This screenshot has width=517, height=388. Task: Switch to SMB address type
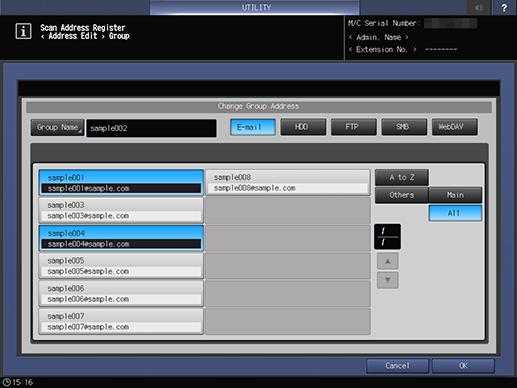click(x=404, y=127)
